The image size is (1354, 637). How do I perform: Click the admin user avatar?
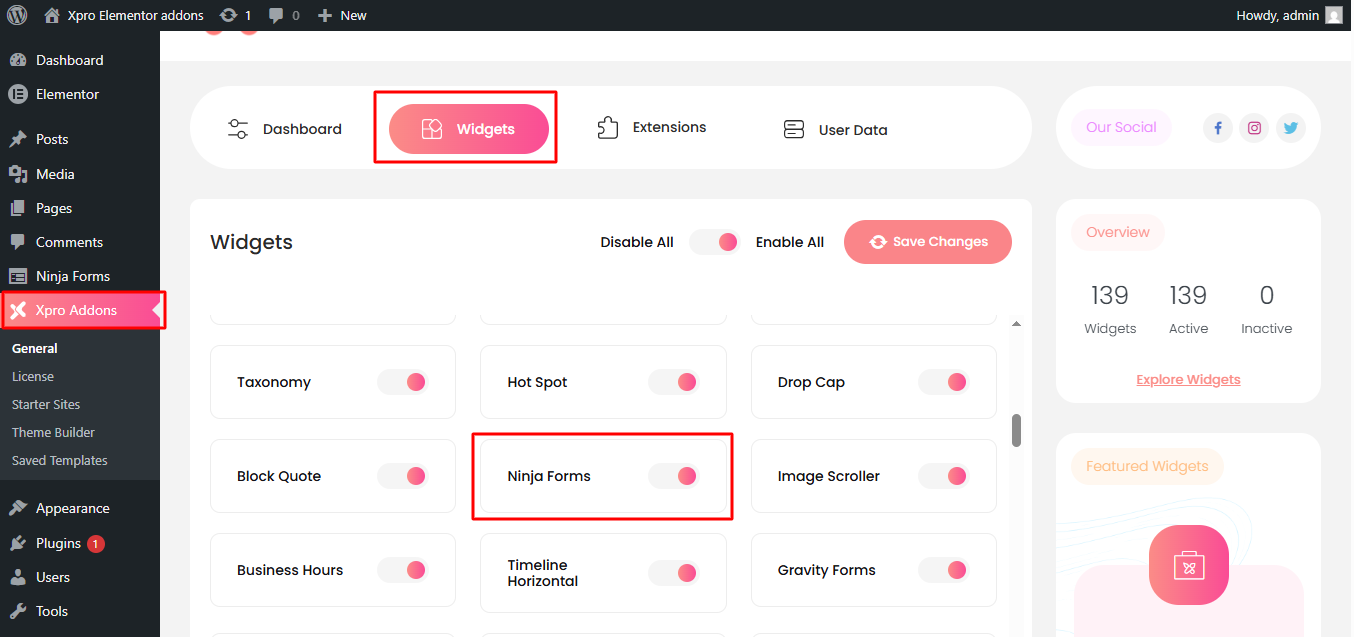click(x=1334, y=15)
